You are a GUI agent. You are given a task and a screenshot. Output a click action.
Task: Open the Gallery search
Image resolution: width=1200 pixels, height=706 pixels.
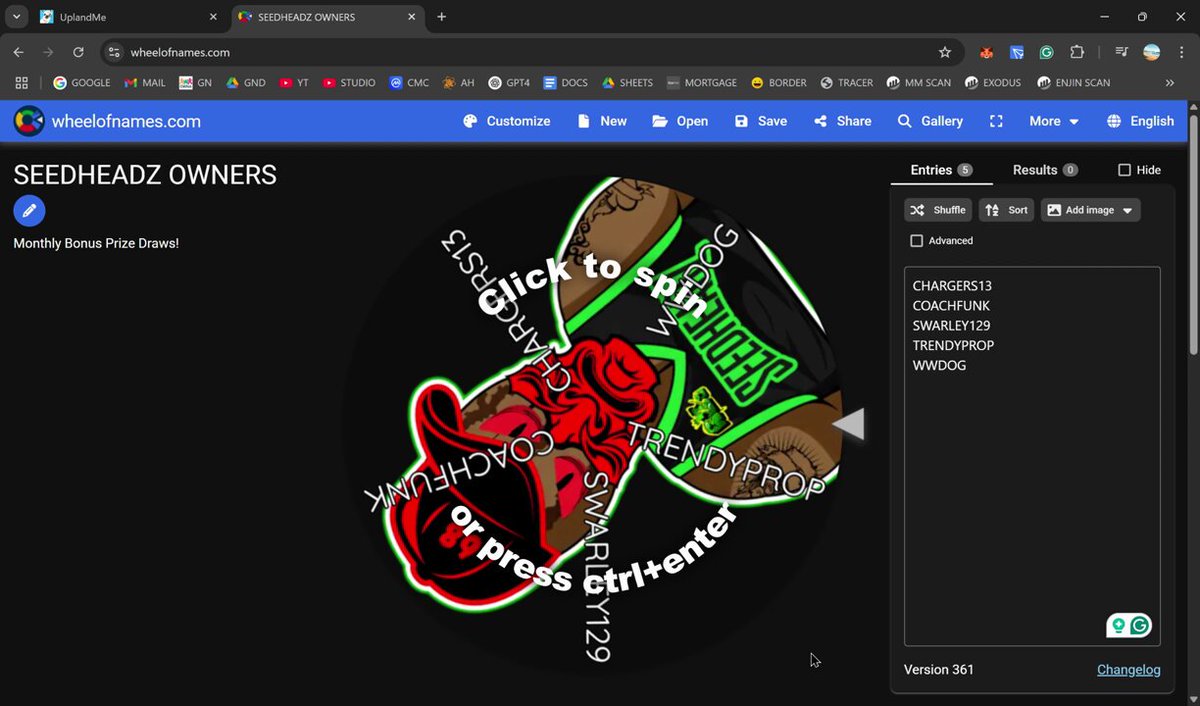click(930, 121)
